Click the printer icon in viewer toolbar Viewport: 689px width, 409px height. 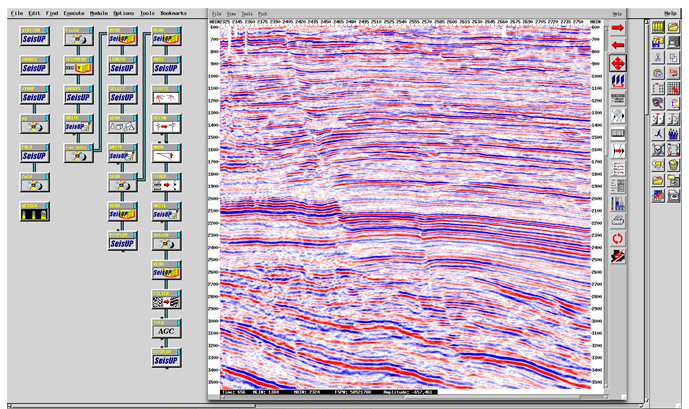pos(618,221)
